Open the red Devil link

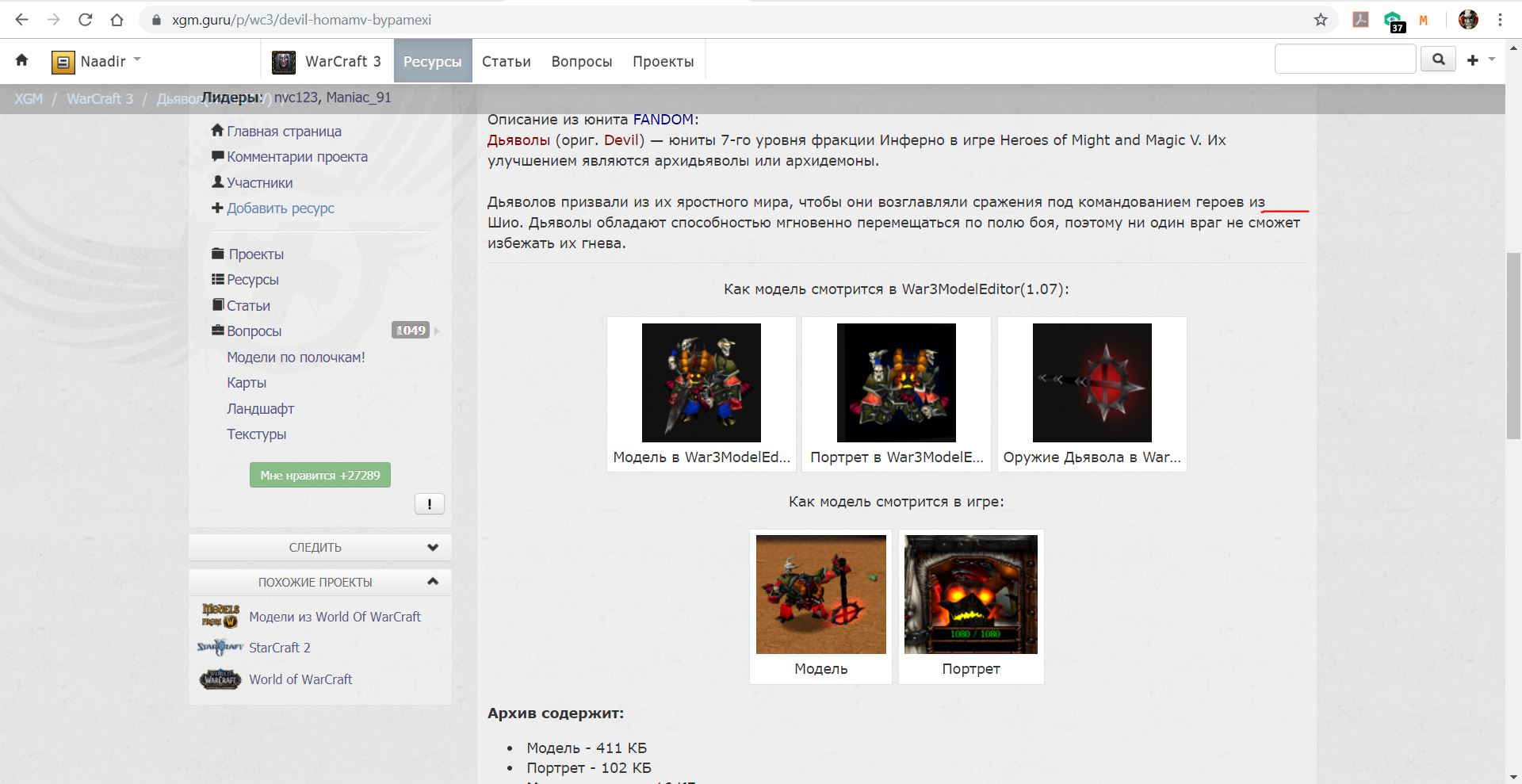coord(621,140)
